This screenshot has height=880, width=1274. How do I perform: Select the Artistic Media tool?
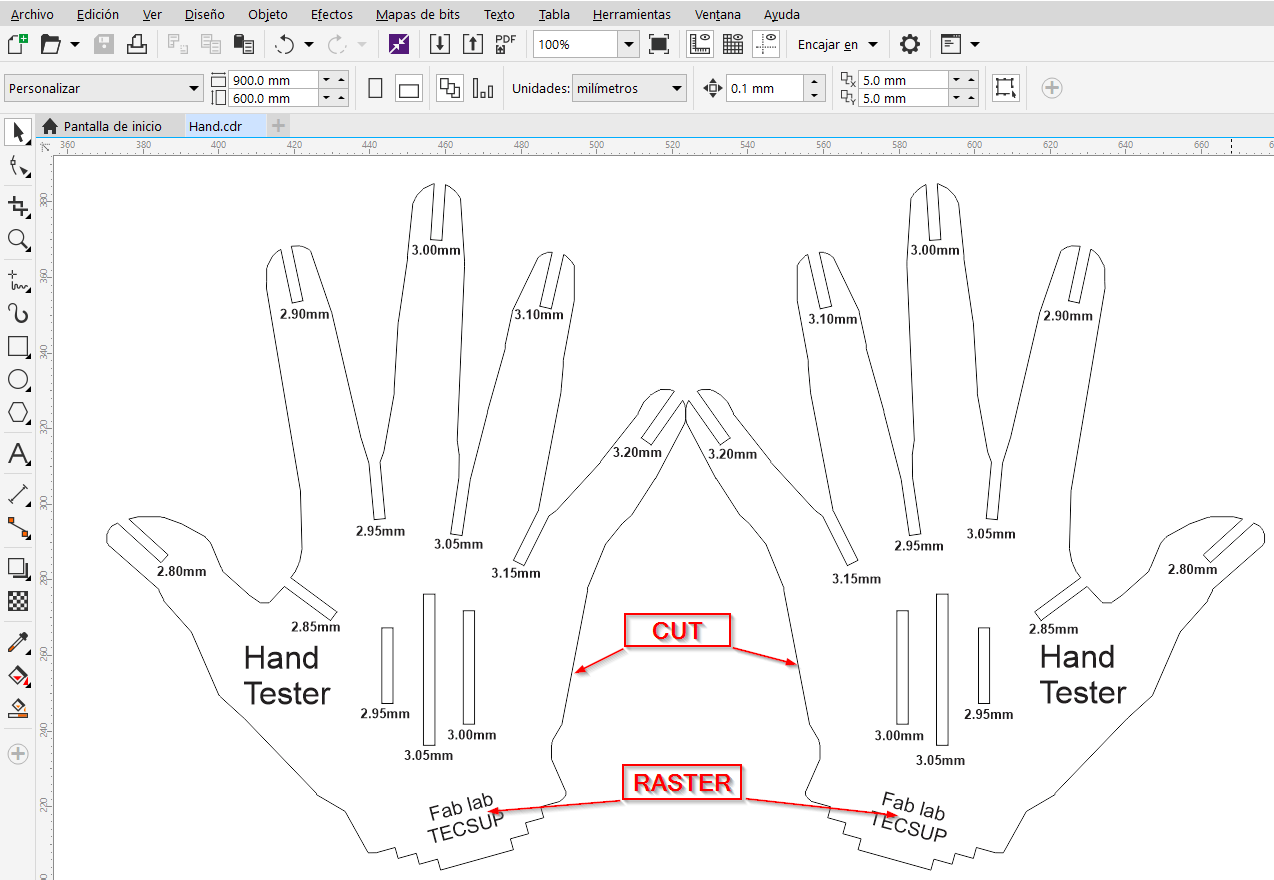tap(18, 313)
